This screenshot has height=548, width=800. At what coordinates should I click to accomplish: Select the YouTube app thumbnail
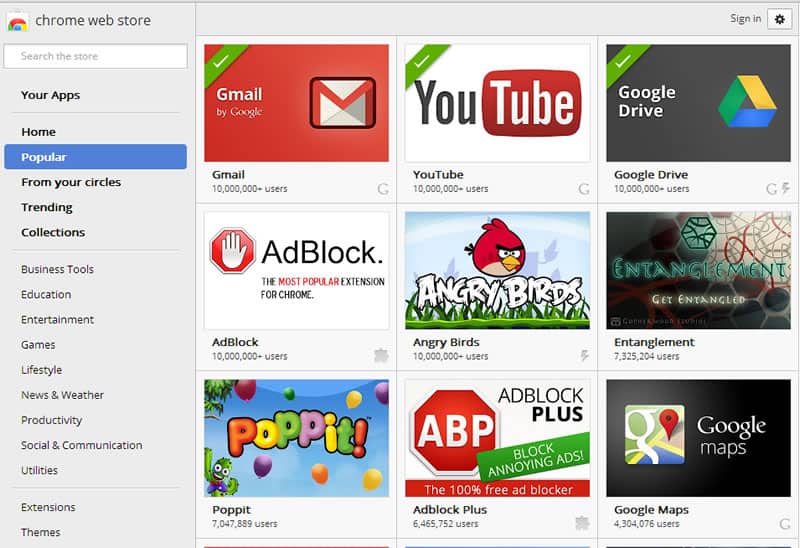tap(497, 103)
